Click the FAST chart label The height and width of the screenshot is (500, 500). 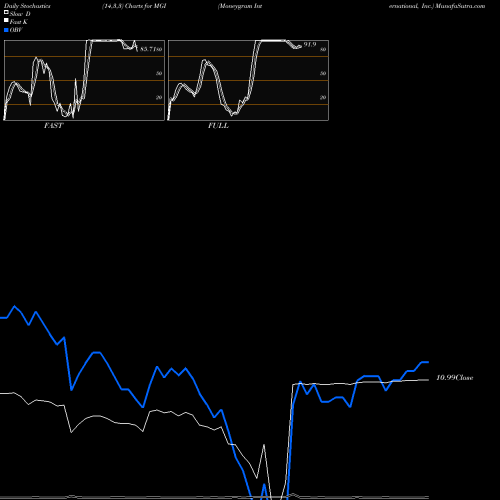[x=53, y=126]
